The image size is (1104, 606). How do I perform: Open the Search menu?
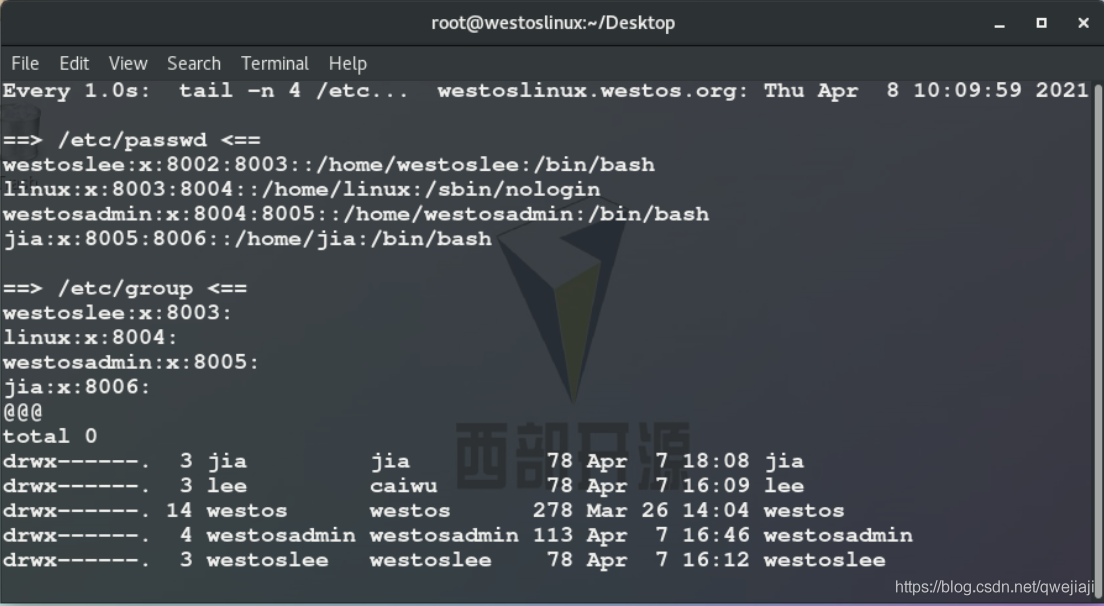tap(194, 63)
